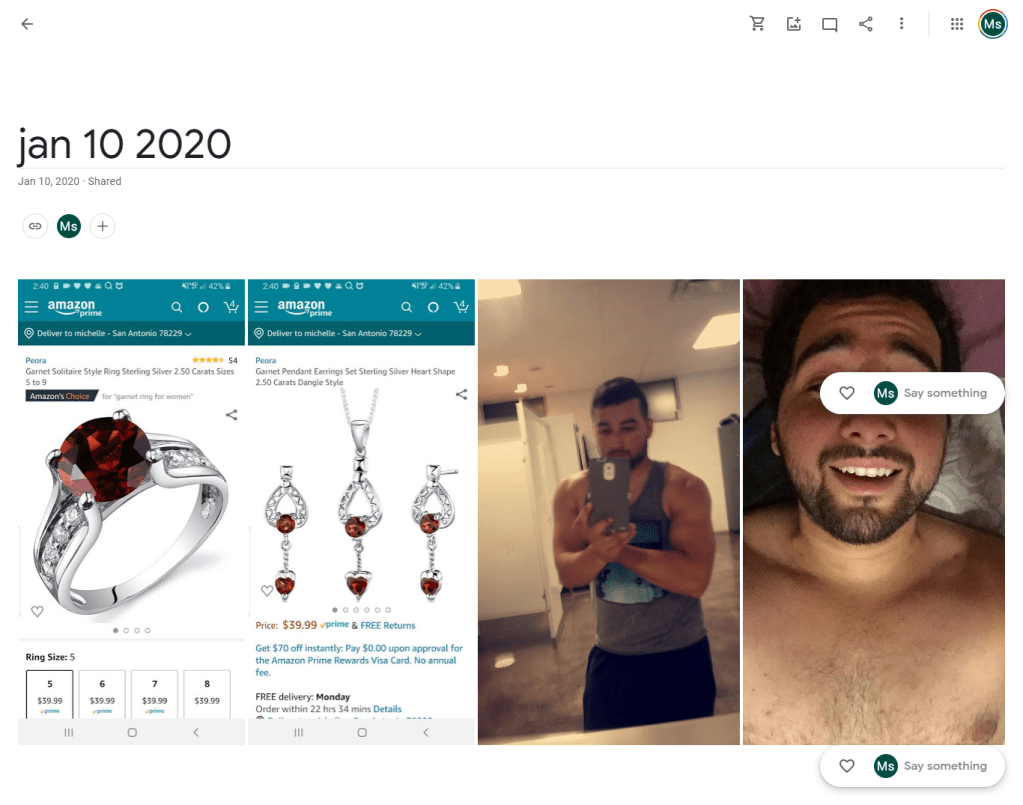1023x805 pixels.
Task: Open the three-dot more options menu
Action: coord(902,24)
